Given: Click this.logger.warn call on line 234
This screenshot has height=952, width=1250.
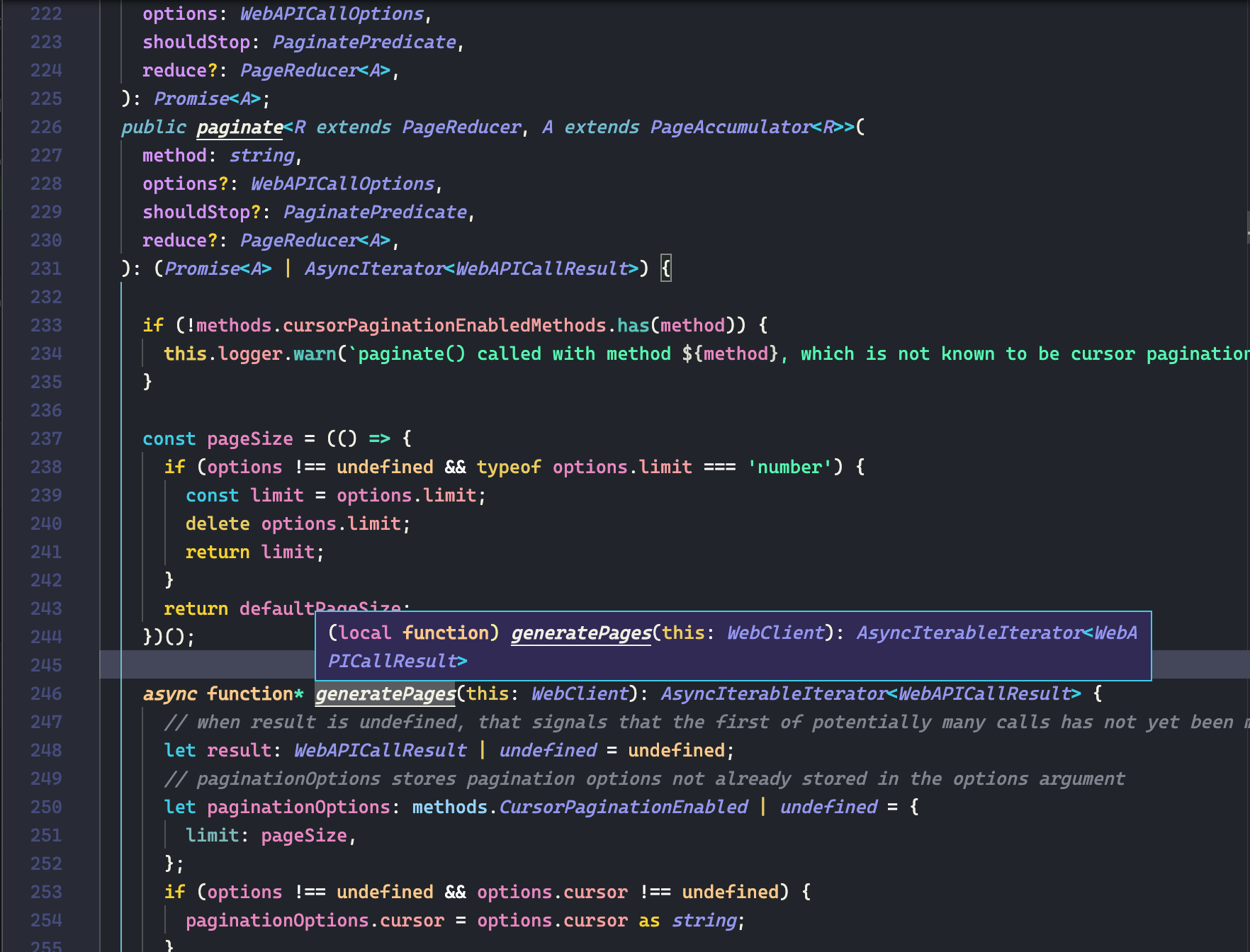Looking at the screenshot, I should 250,353.
